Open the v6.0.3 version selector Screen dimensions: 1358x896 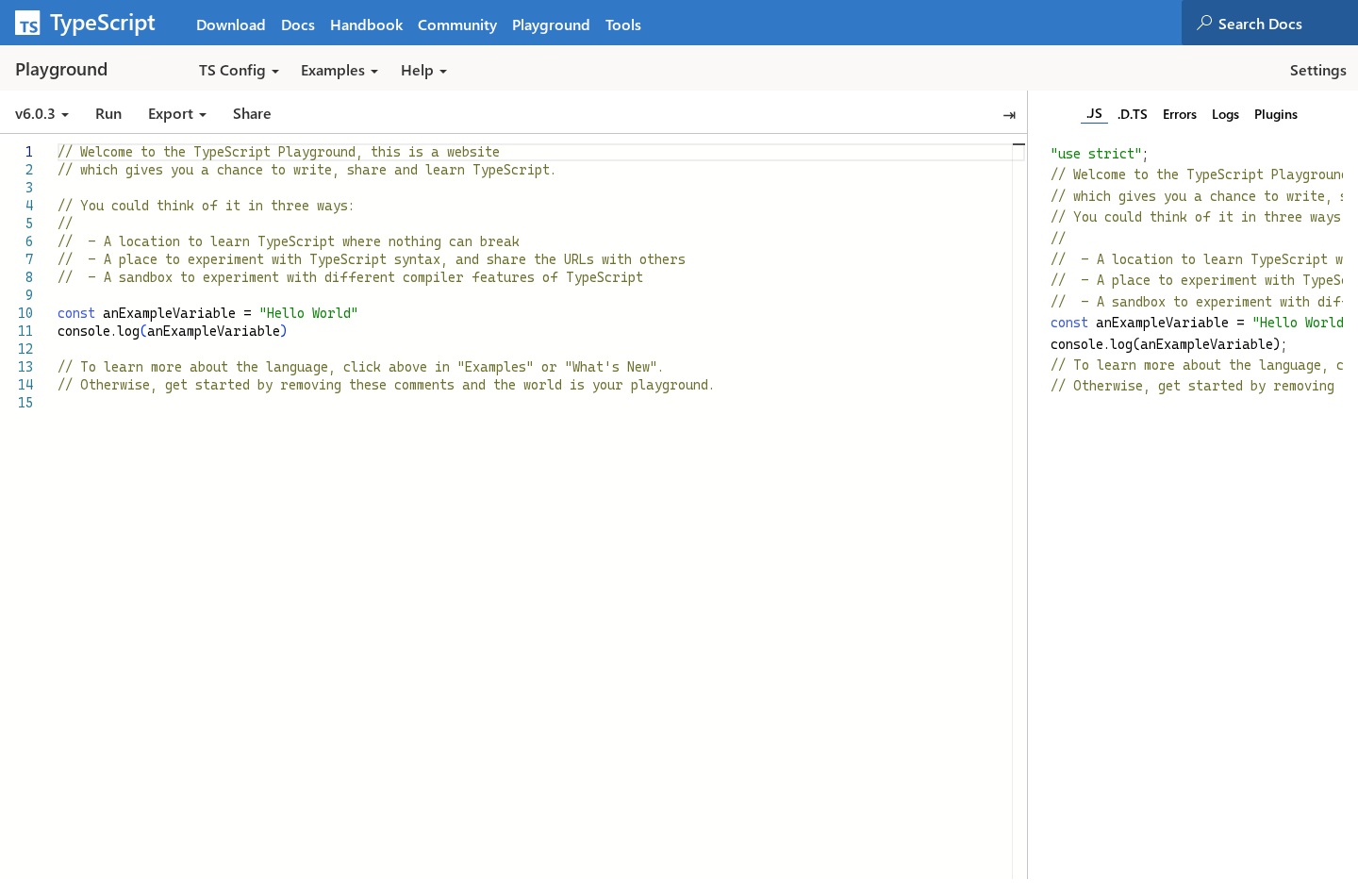[x=41, y=114]
